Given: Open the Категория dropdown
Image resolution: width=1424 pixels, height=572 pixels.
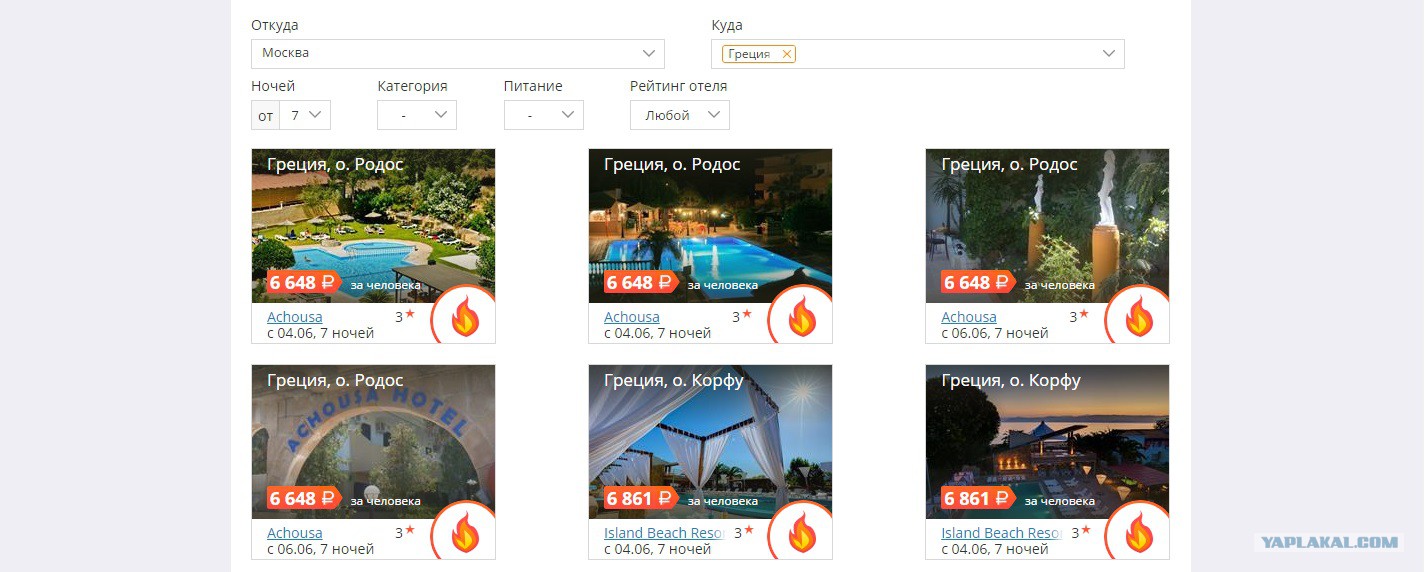Looking at the screenshot, I should (417, 115).
